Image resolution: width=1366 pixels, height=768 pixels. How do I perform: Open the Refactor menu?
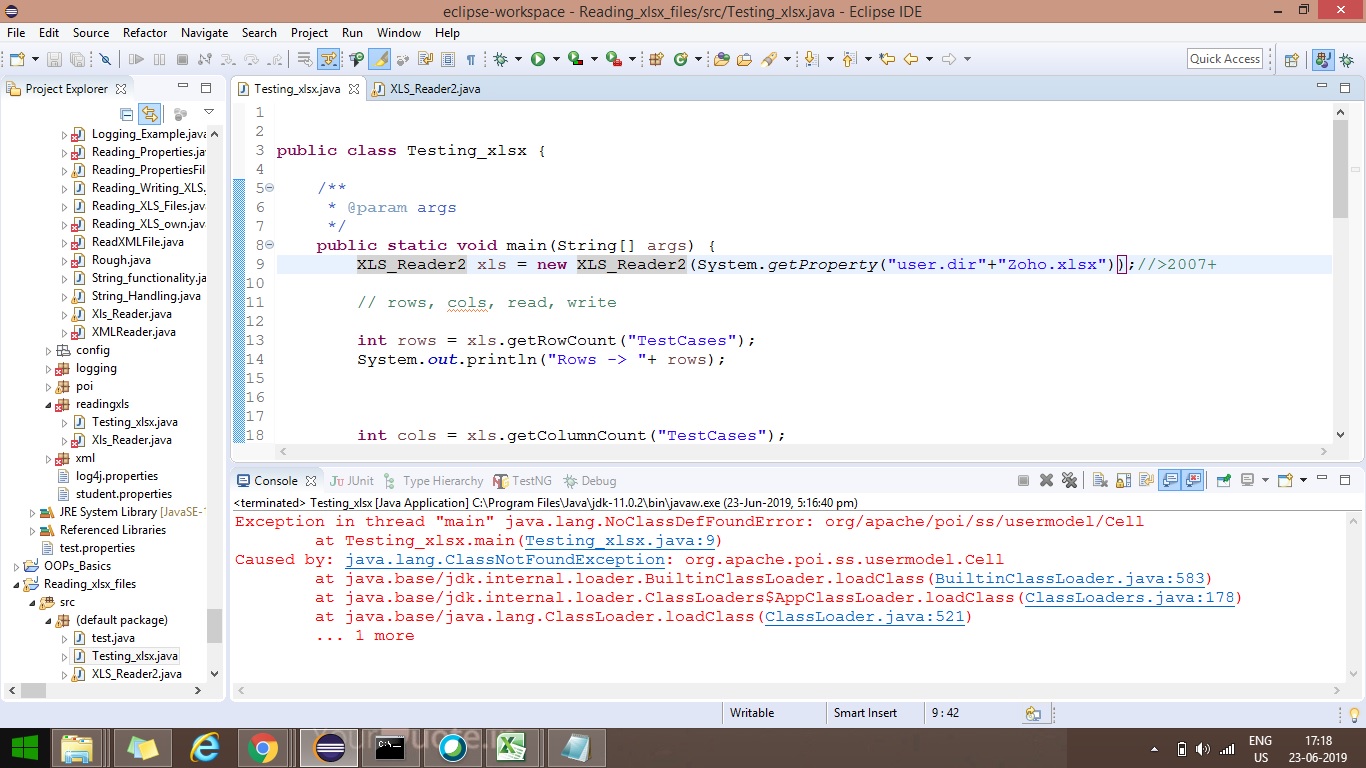point(145,33)
